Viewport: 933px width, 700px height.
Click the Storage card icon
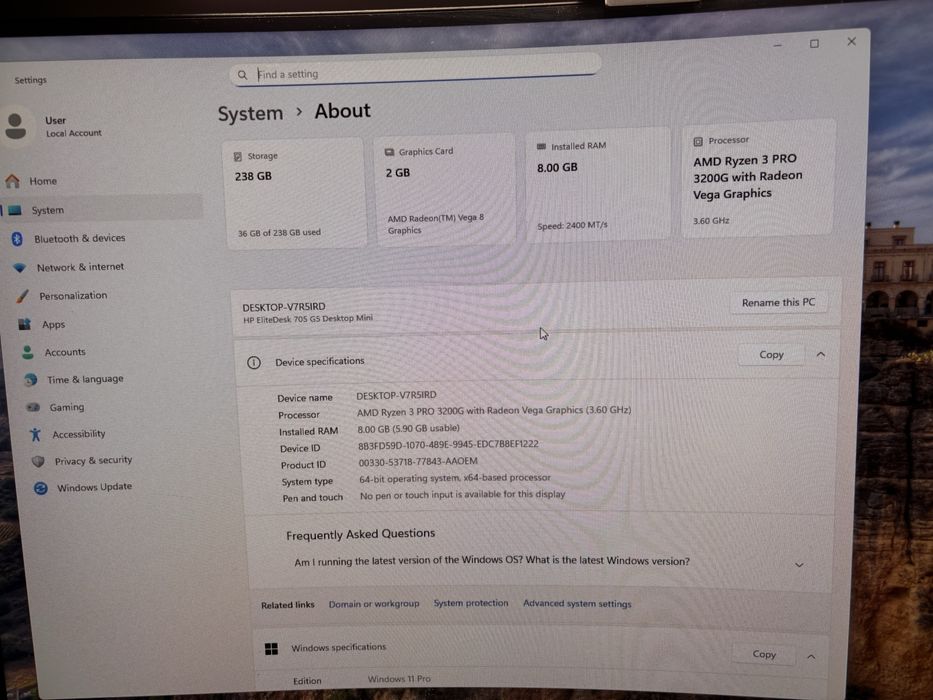point(238,157)
